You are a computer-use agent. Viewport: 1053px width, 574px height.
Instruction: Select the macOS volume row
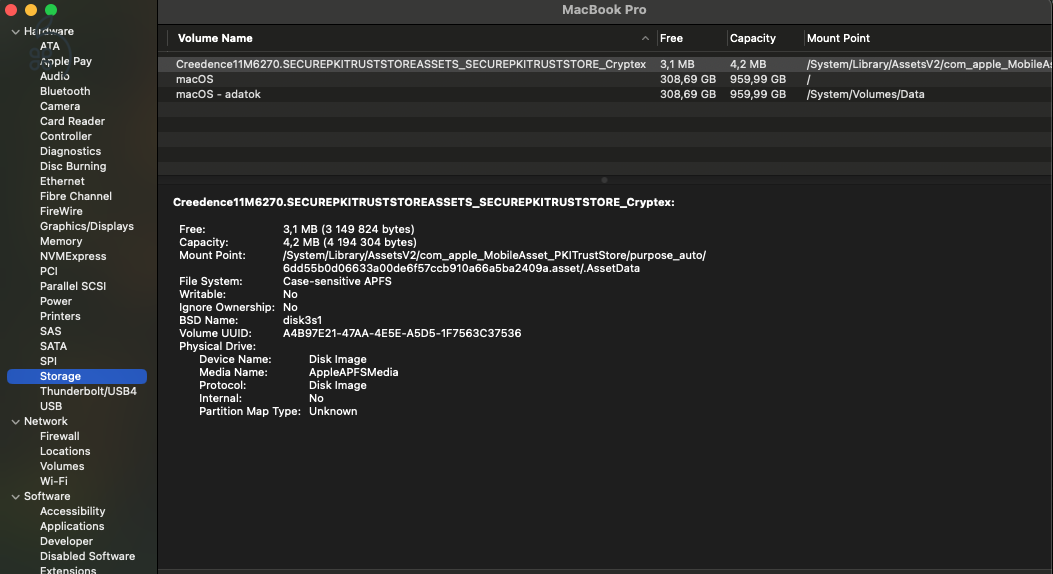click(x=605, y=79)
